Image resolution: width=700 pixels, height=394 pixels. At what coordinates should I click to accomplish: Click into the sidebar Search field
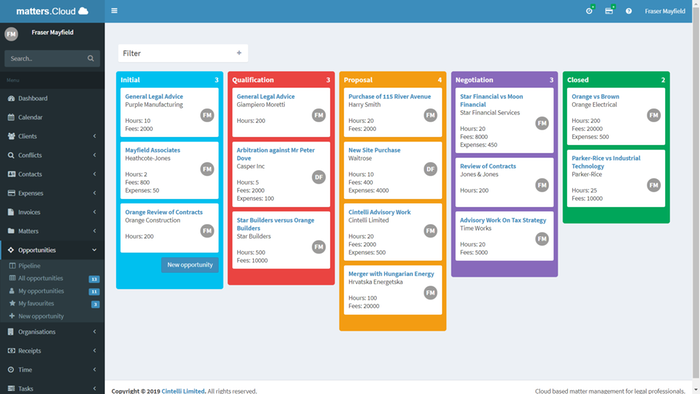[x=47, y=58]
